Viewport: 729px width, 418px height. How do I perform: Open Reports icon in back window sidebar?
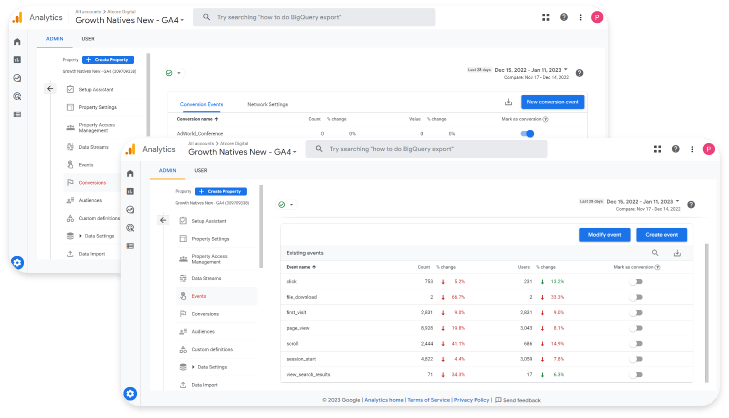(x=17, y=60)
